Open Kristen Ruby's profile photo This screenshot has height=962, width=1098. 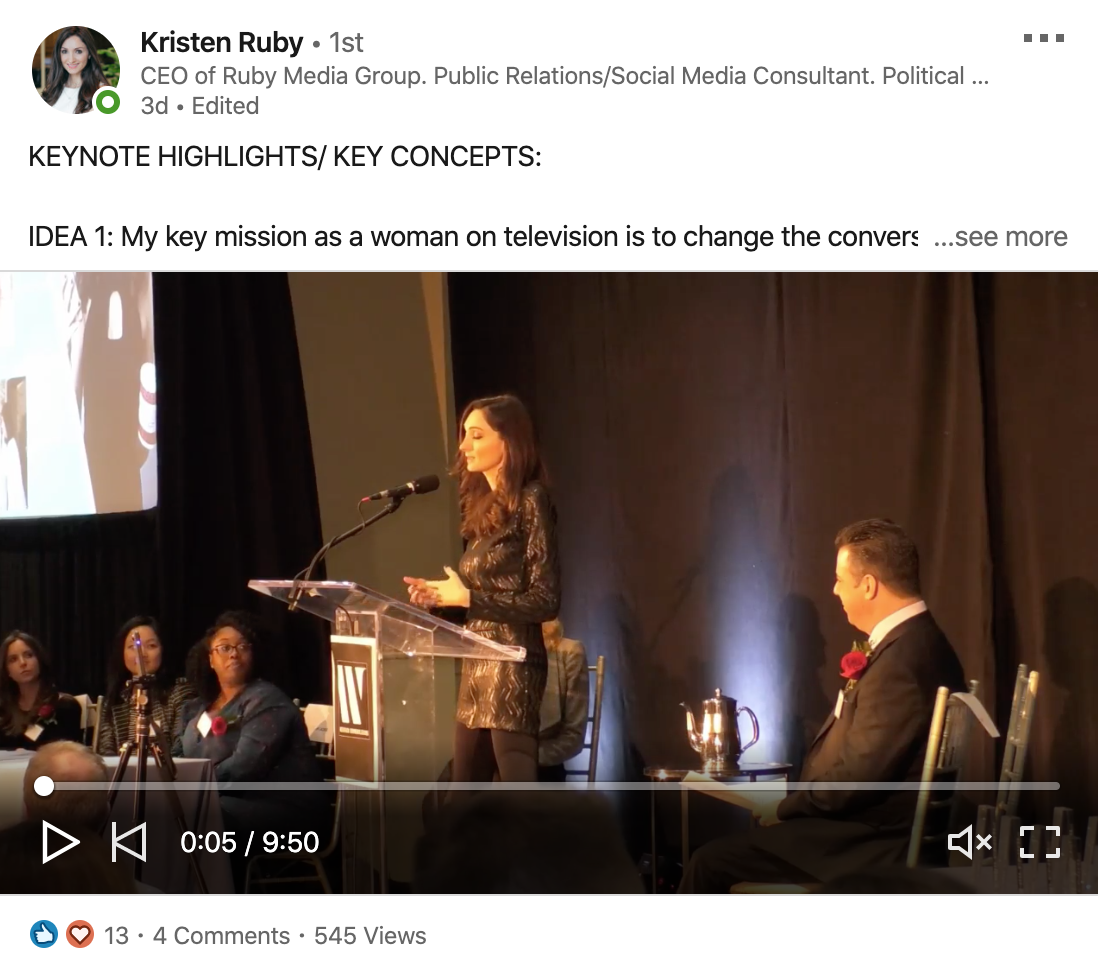pos(76,70)
